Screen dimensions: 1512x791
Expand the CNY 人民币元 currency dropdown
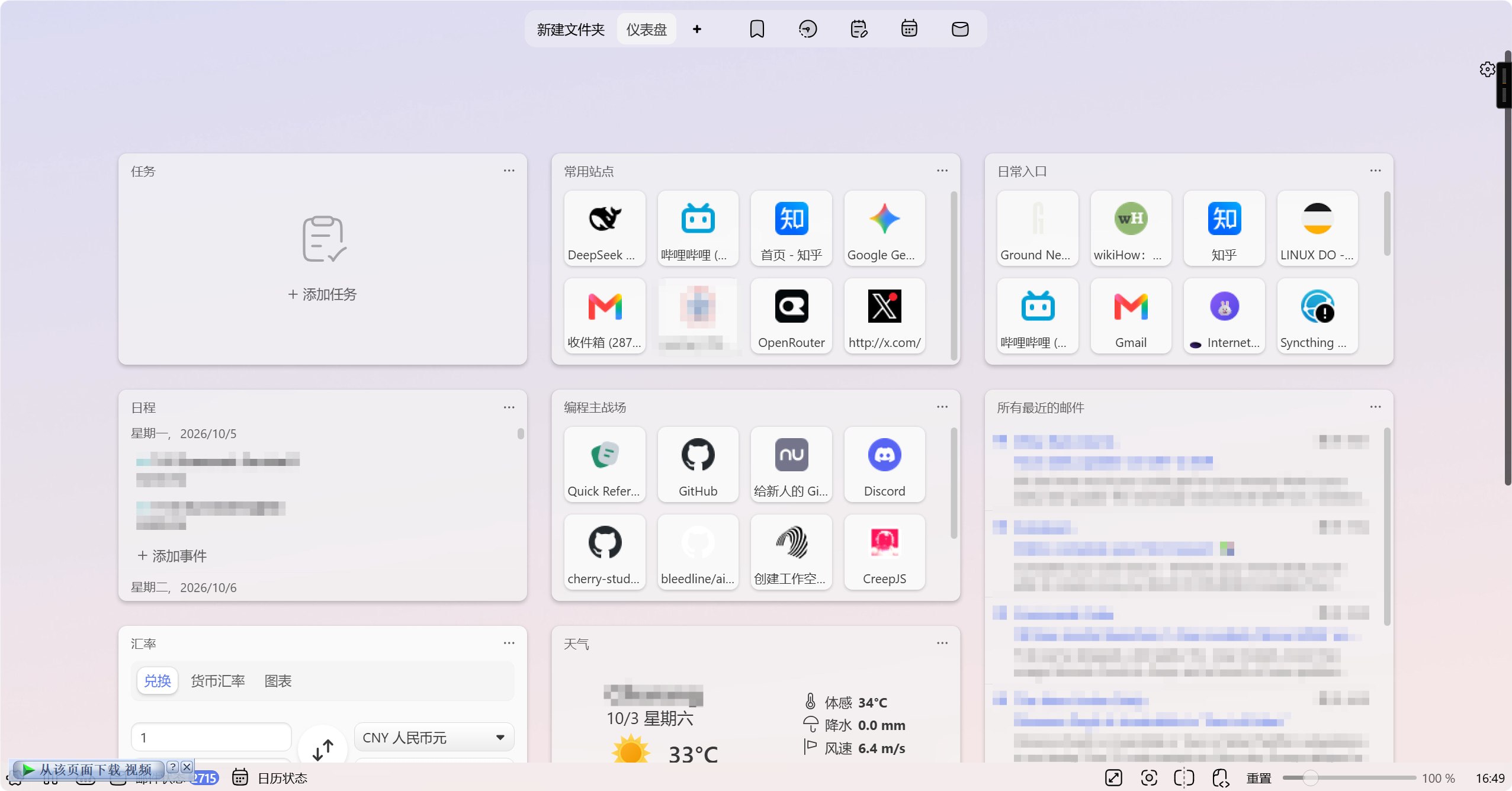point(434,737)
